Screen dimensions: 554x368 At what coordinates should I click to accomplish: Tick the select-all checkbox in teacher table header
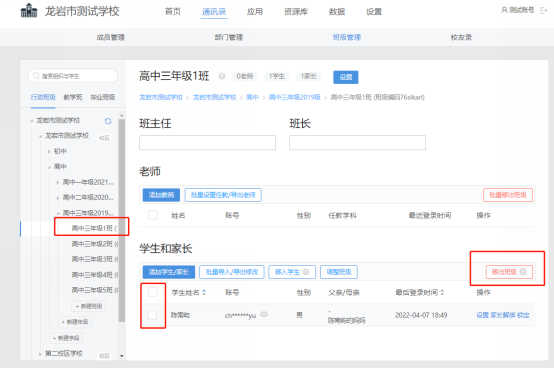(x=153, y=215)
